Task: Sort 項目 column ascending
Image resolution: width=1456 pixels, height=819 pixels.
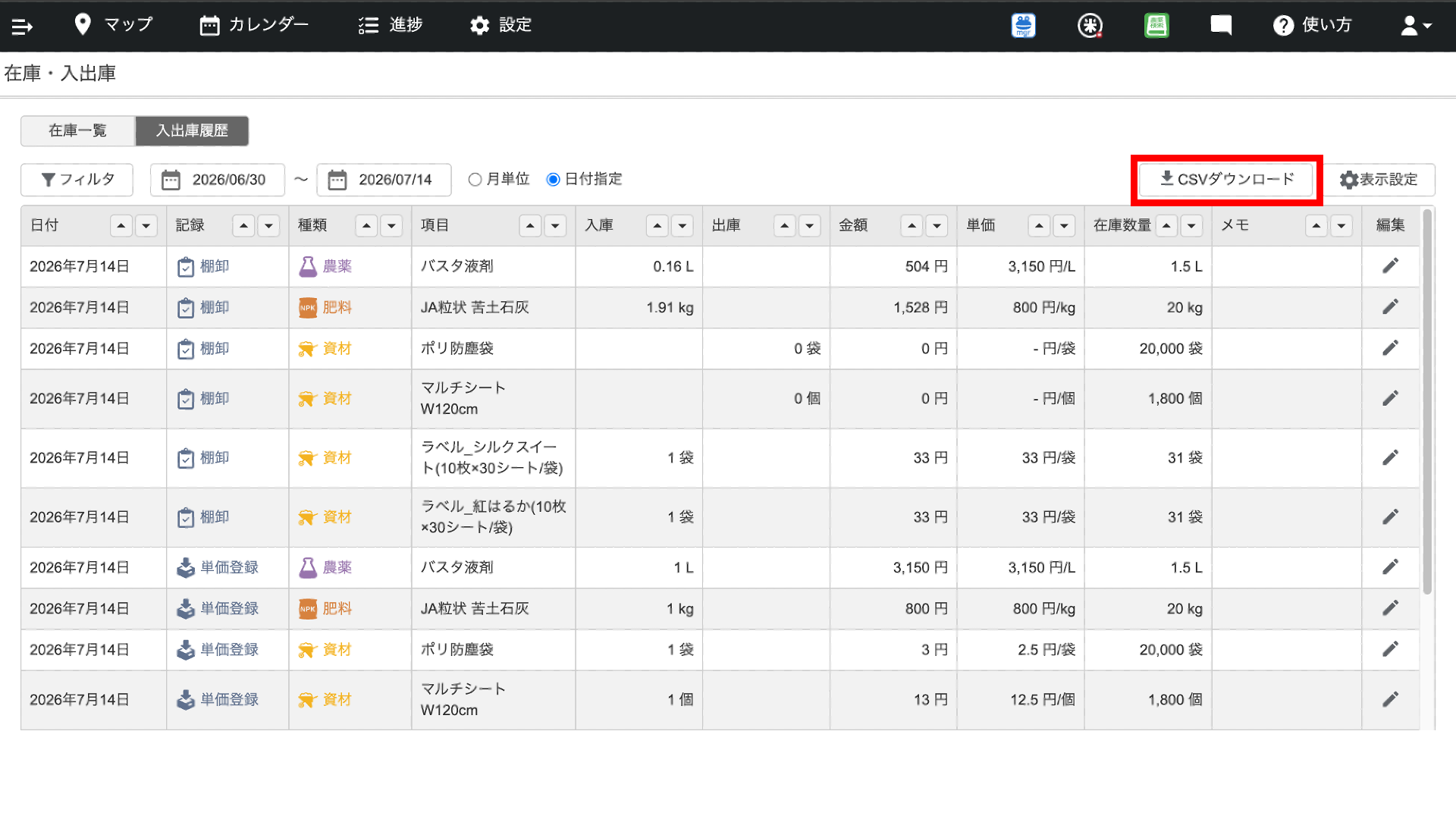Action: 530,225
